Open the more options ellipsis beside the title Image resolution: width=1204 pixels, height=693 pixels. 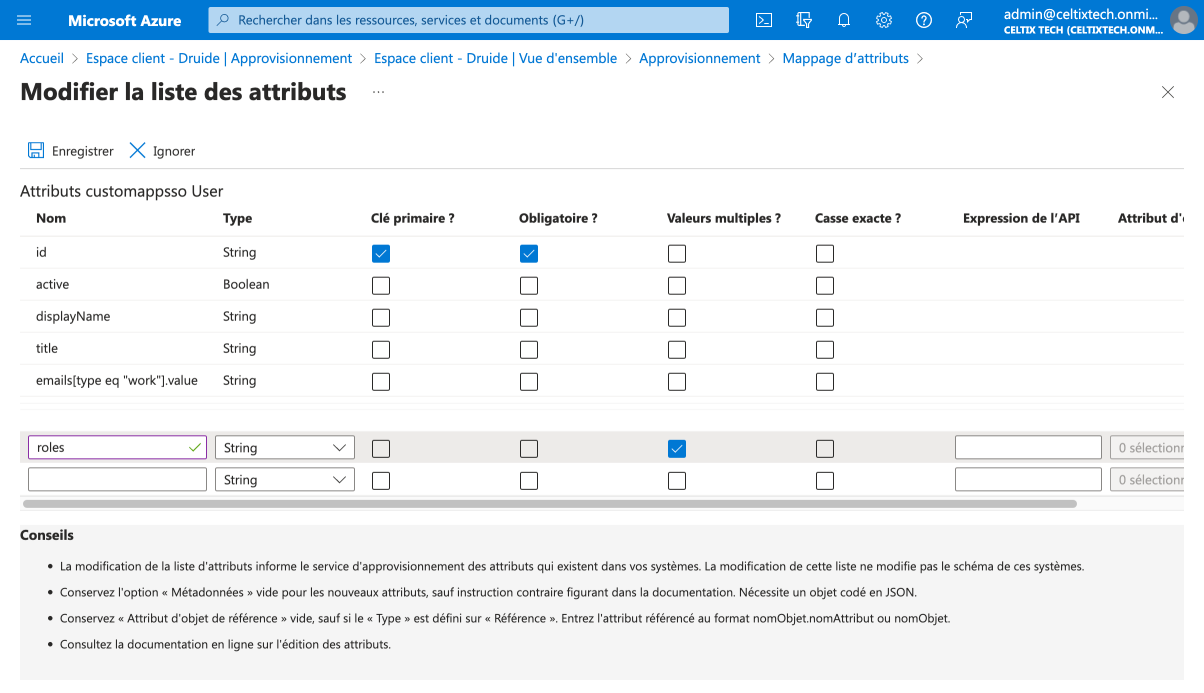378,92
